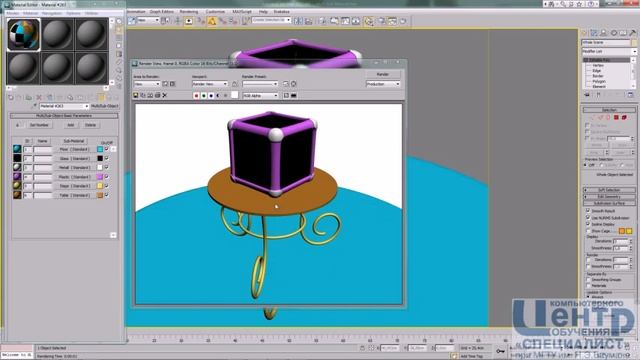Open the Help menu
Image resolution: width=640 pixels, height=360 pixels.
click(263, 12)
